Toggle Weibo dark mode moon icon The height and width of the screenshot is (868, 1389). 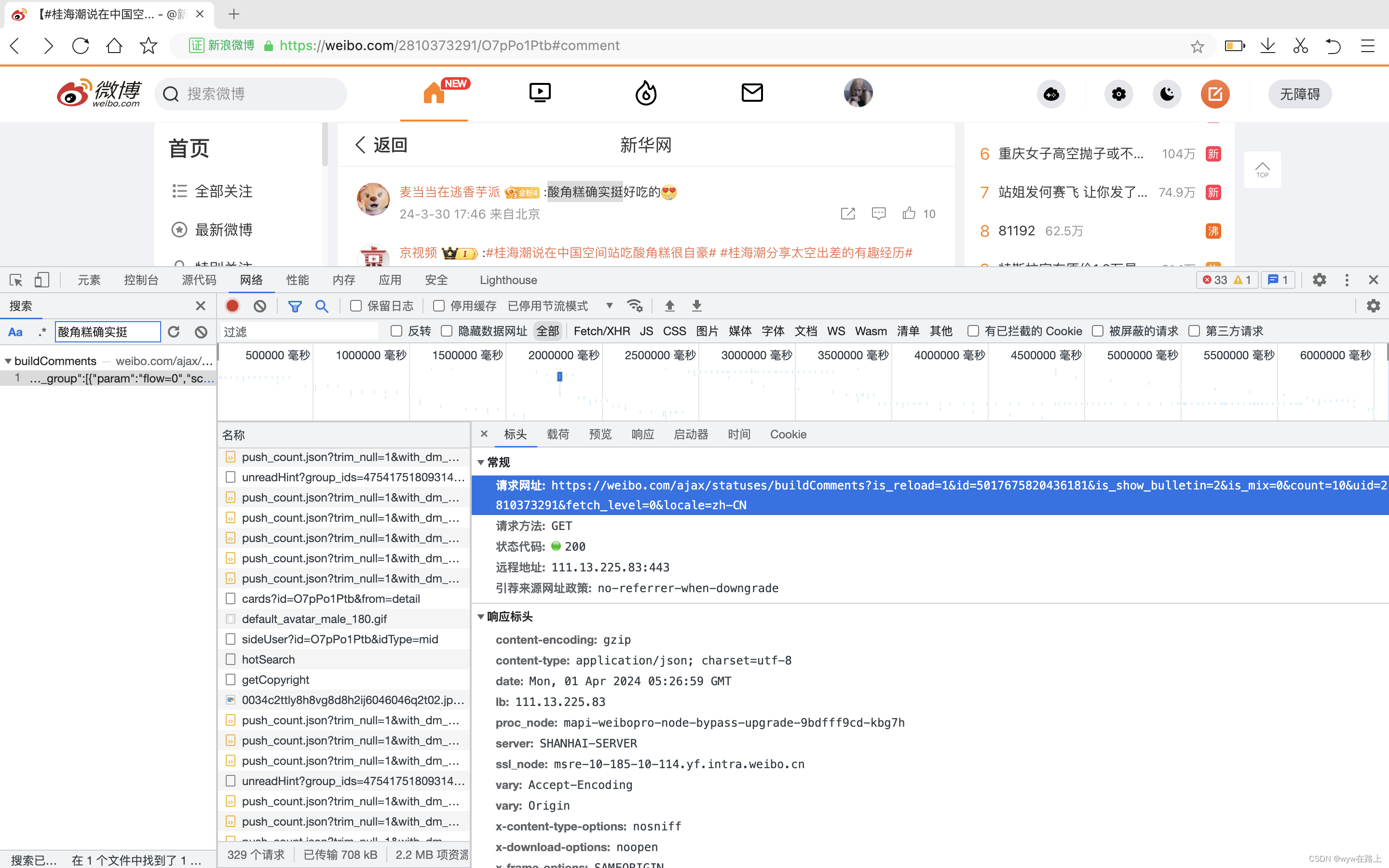coord(1167,94)
